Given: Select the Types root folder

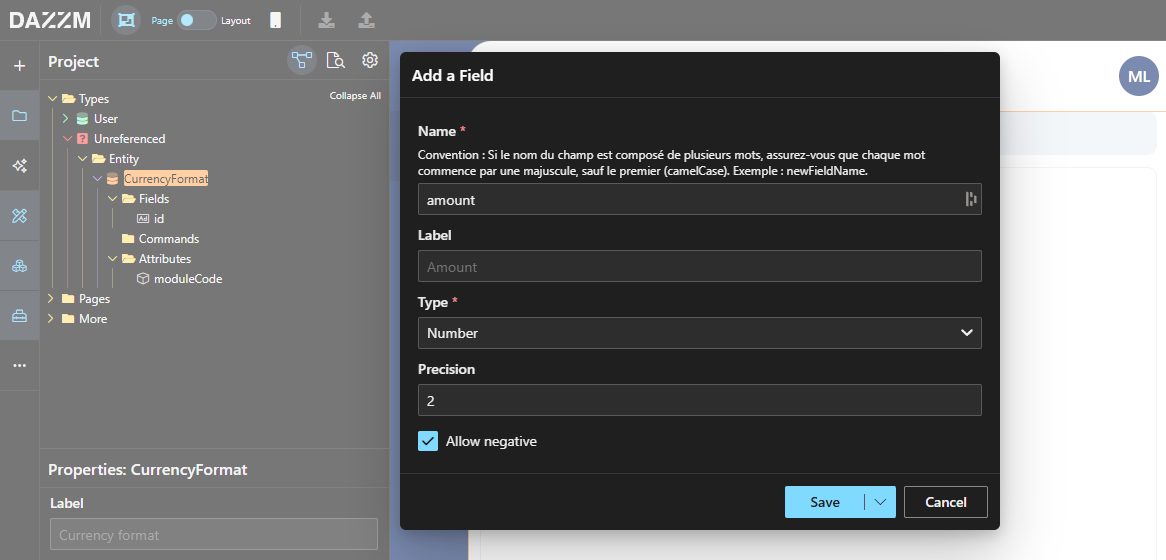Looking at the screenshot, I should pyautogui.click(x=94, y=98).
